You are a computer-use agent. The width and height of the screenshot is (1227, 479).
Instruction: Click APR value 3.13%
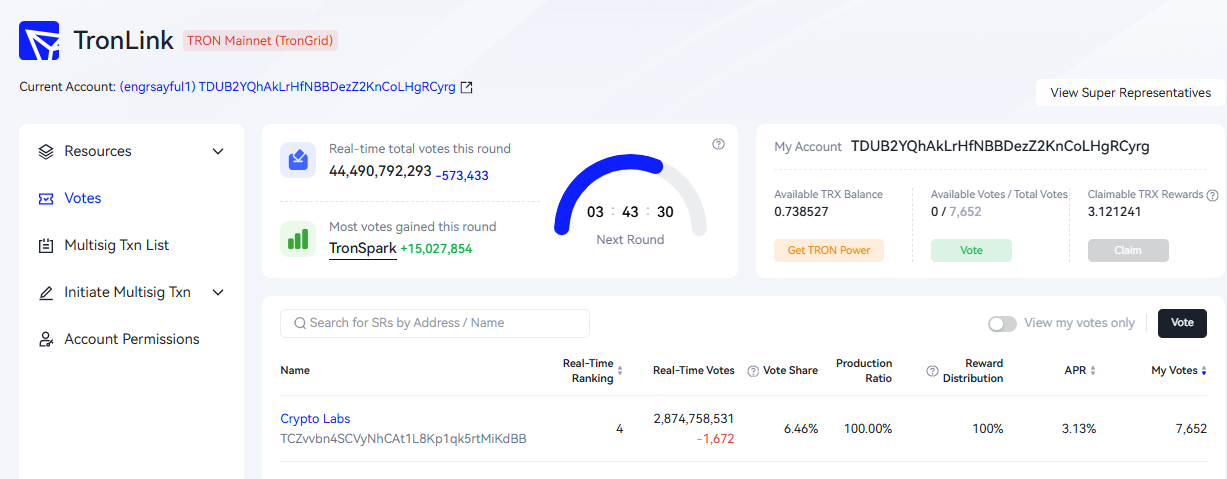(1078, 429)
